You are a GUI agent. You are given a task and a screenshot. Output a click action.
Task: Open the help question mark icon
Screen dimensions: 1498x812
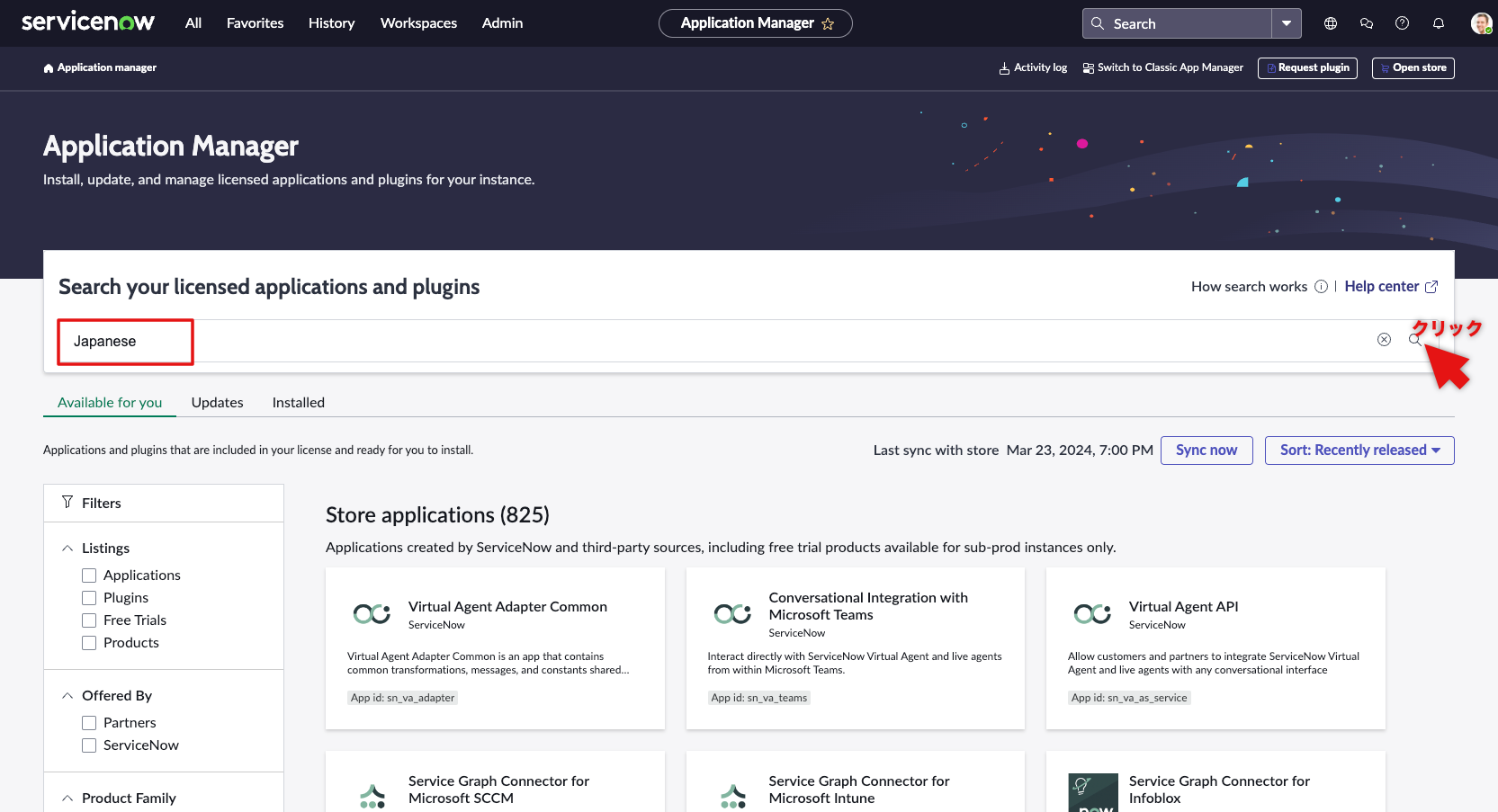(1402, 22)
